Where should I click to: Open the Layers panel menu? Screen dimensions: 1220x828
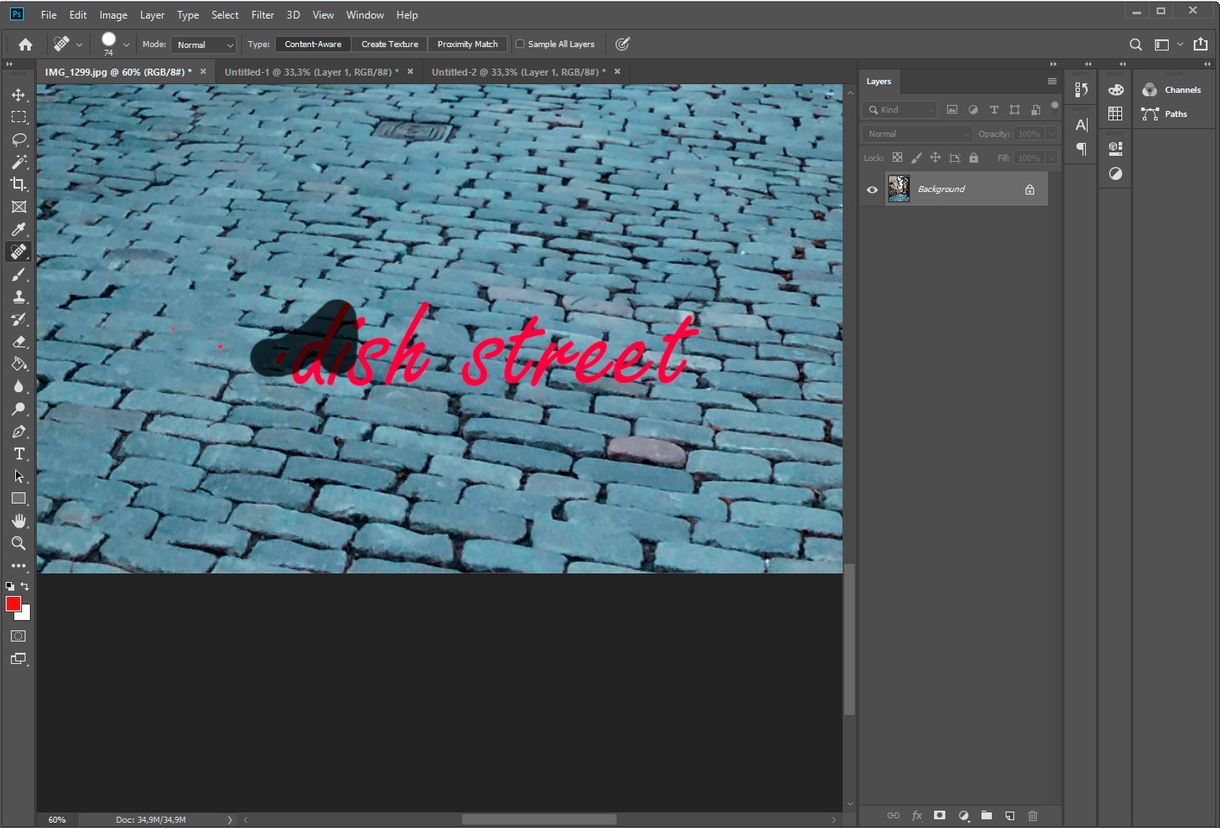tap(1052, 81)
